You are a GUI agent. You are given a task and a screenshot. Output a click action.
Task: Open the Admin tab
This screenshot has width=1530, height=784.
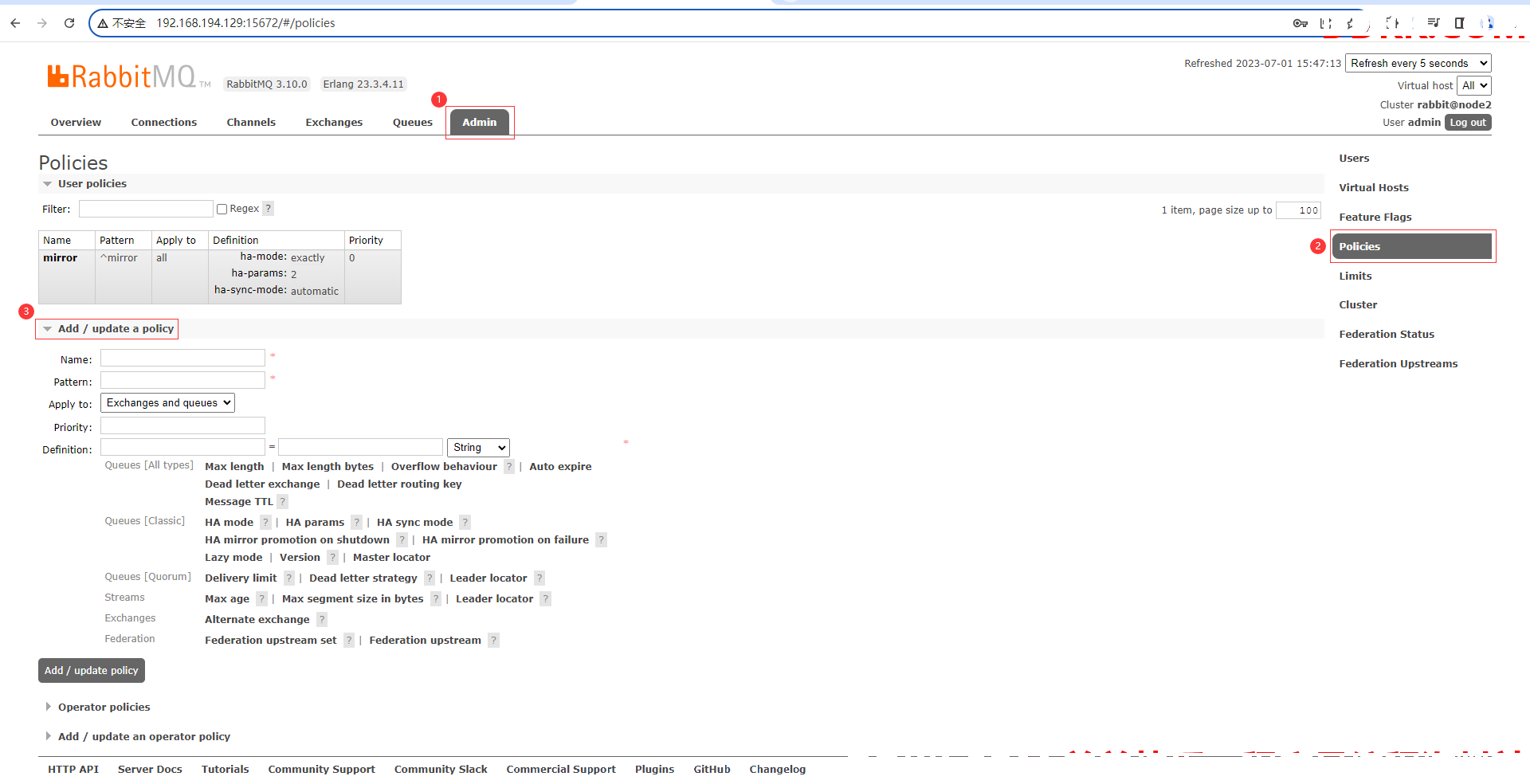[480, 123]
